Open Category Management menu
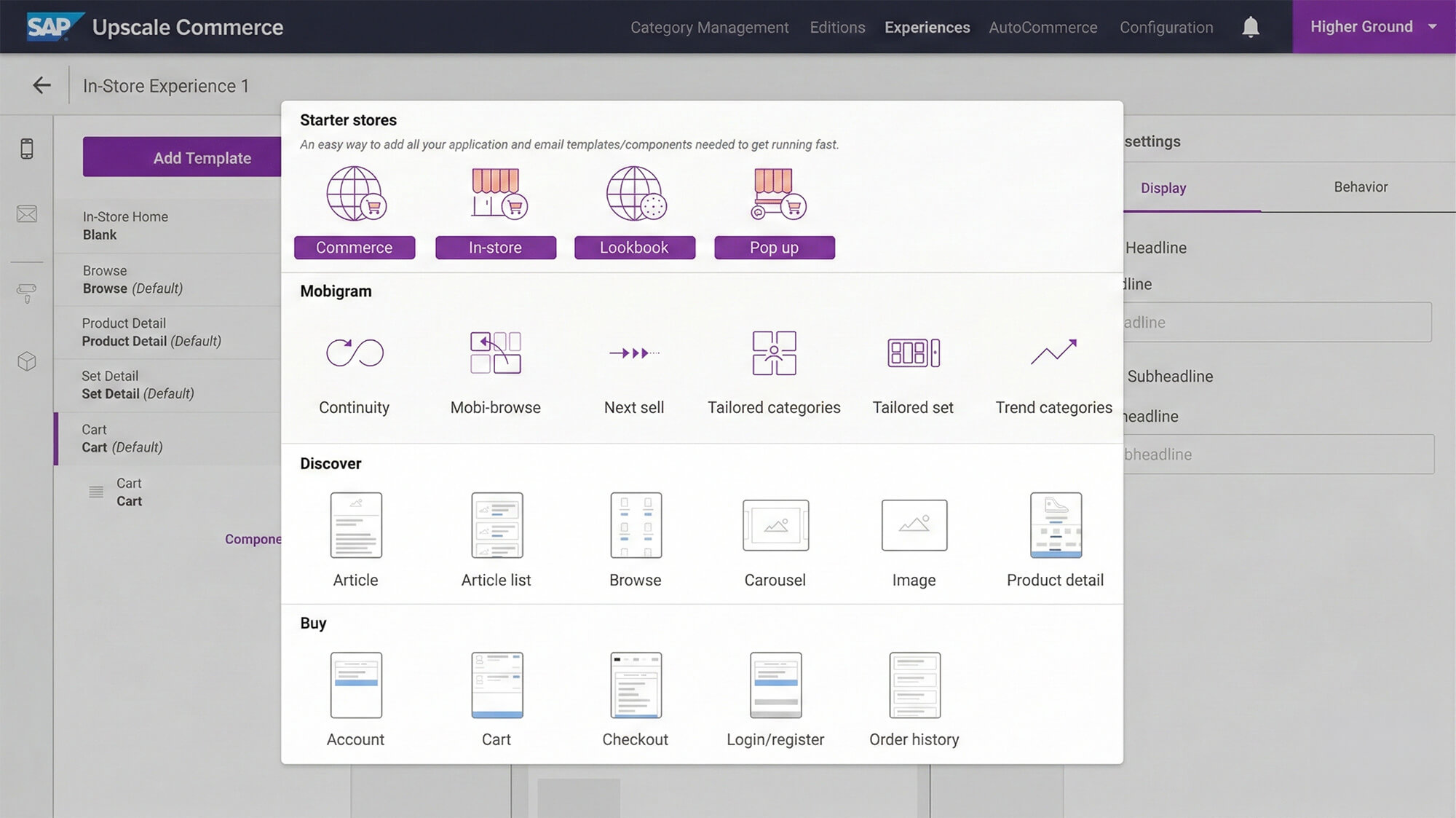 pos(709,28)
